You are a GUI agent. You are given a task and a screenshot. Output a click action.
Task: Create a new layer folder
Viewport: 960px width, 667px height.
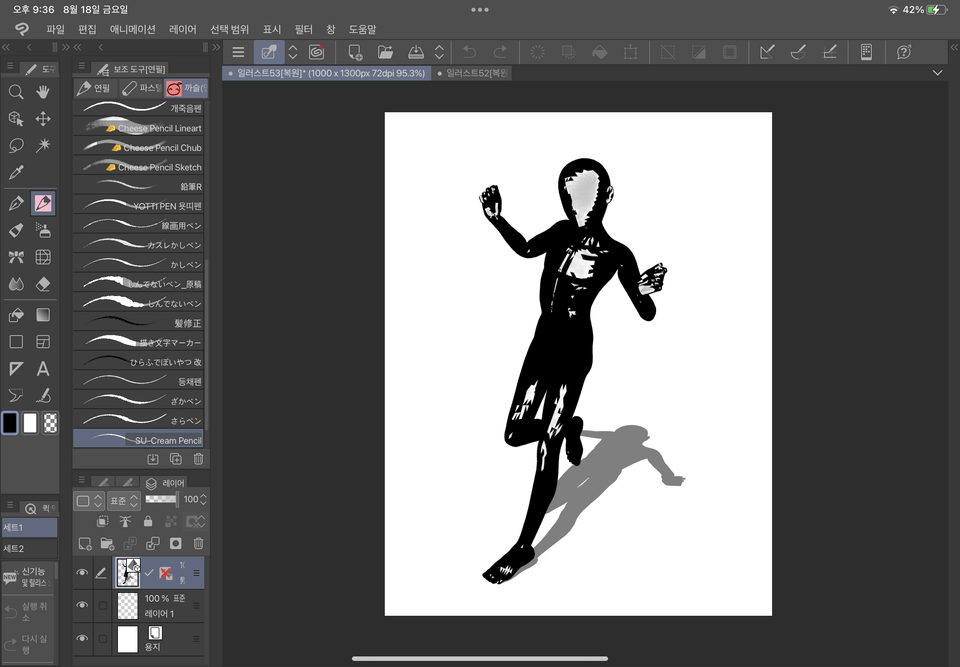pos(107,544)
